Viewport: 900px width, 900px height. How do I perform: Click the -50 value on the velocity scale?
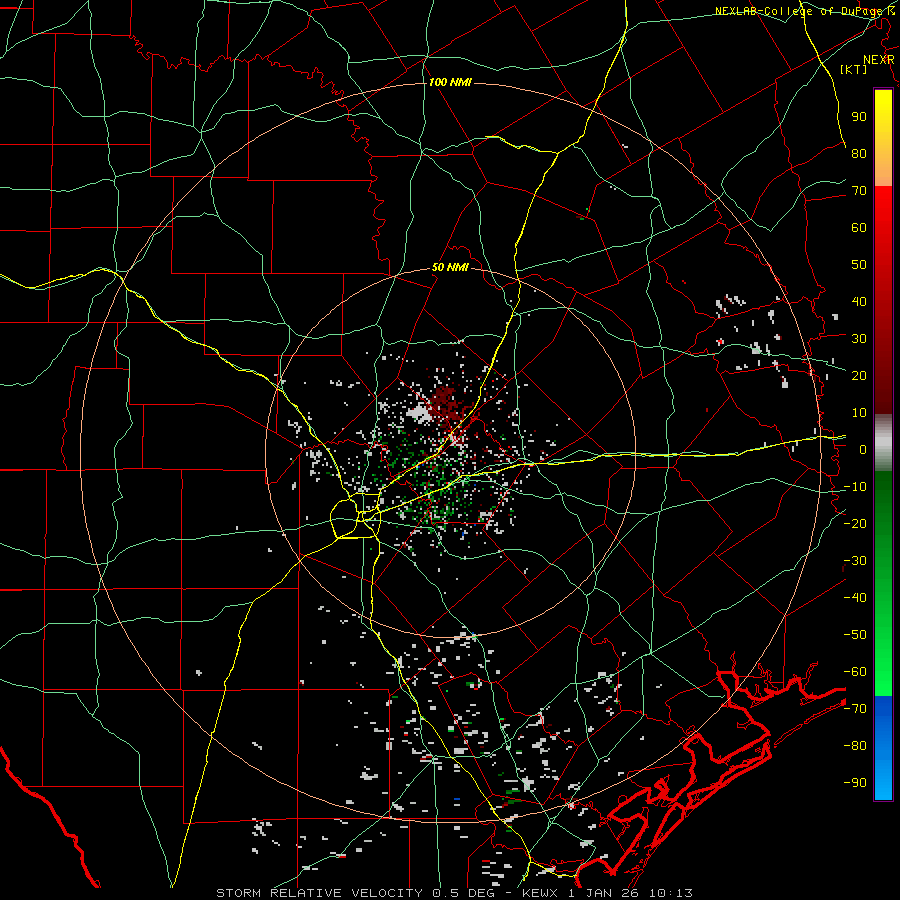pos(855,635)
